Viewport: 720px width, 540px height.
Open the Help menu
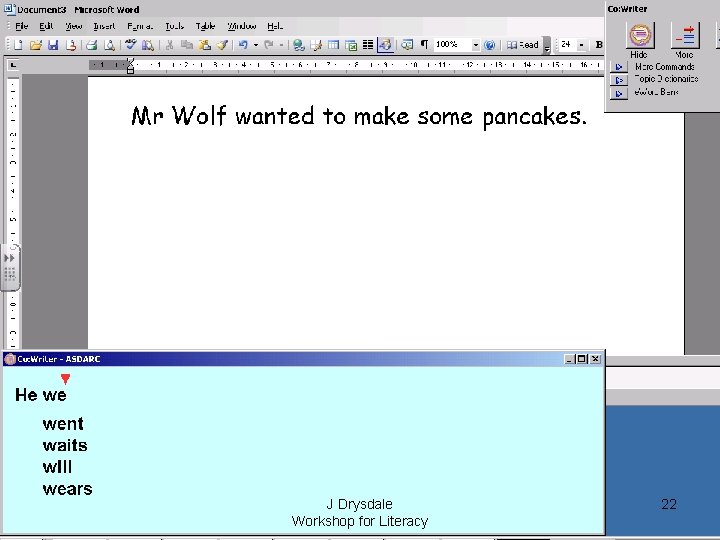point(275,26)
